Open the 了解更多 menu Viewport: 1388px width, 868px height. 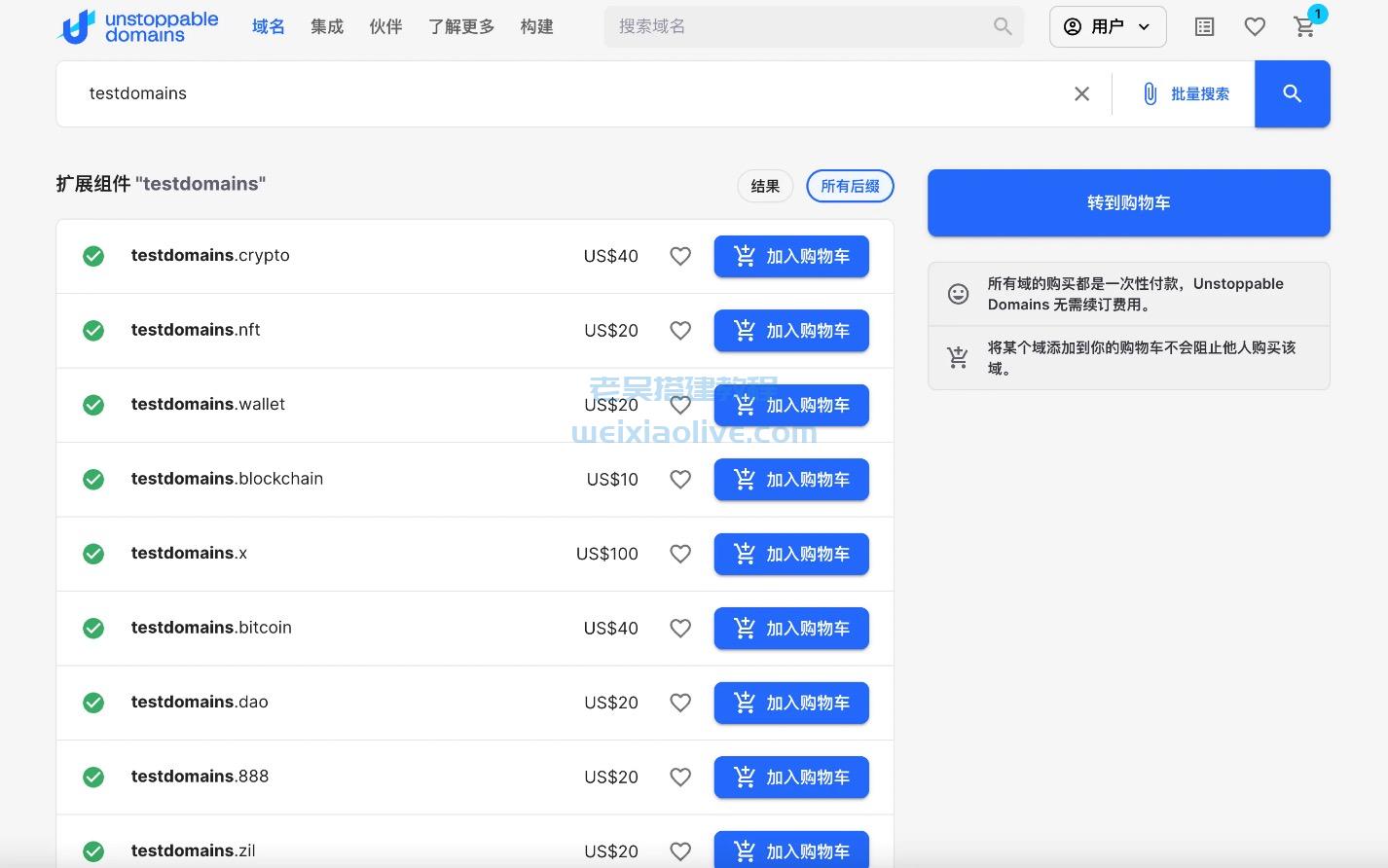coord(461,26)
